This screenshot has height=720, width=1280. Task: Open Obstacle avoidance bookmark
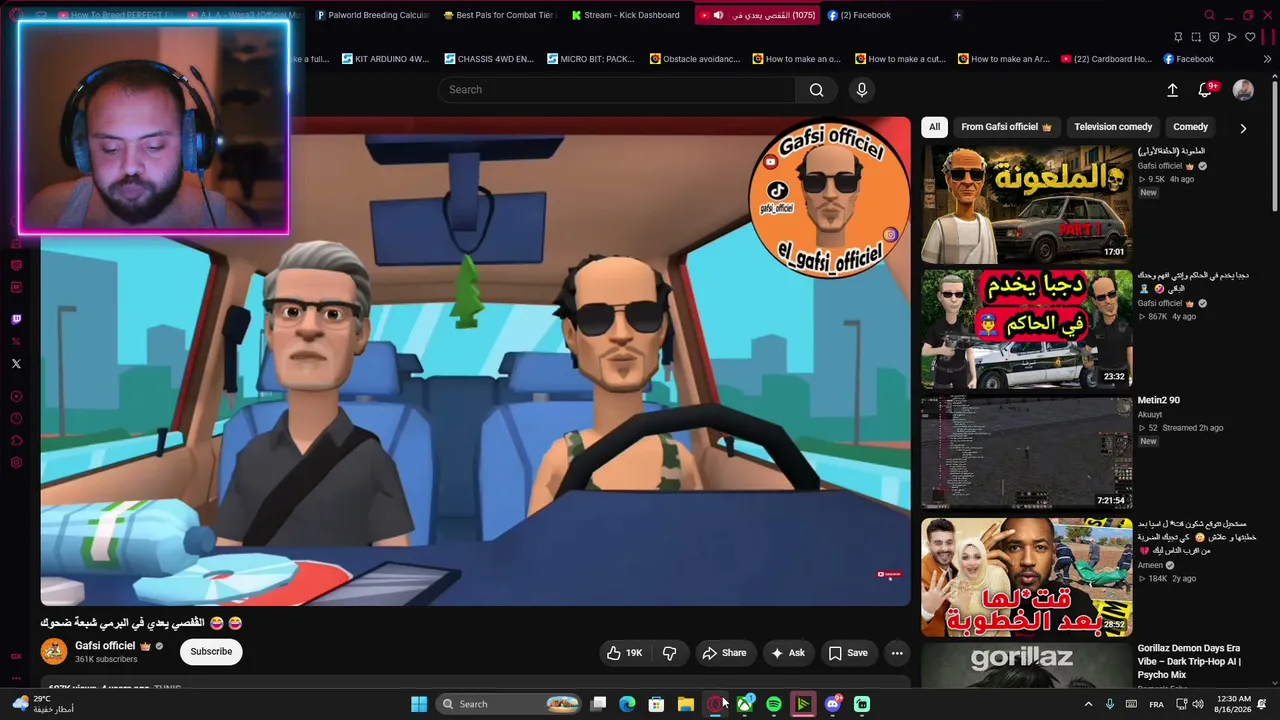695,59
